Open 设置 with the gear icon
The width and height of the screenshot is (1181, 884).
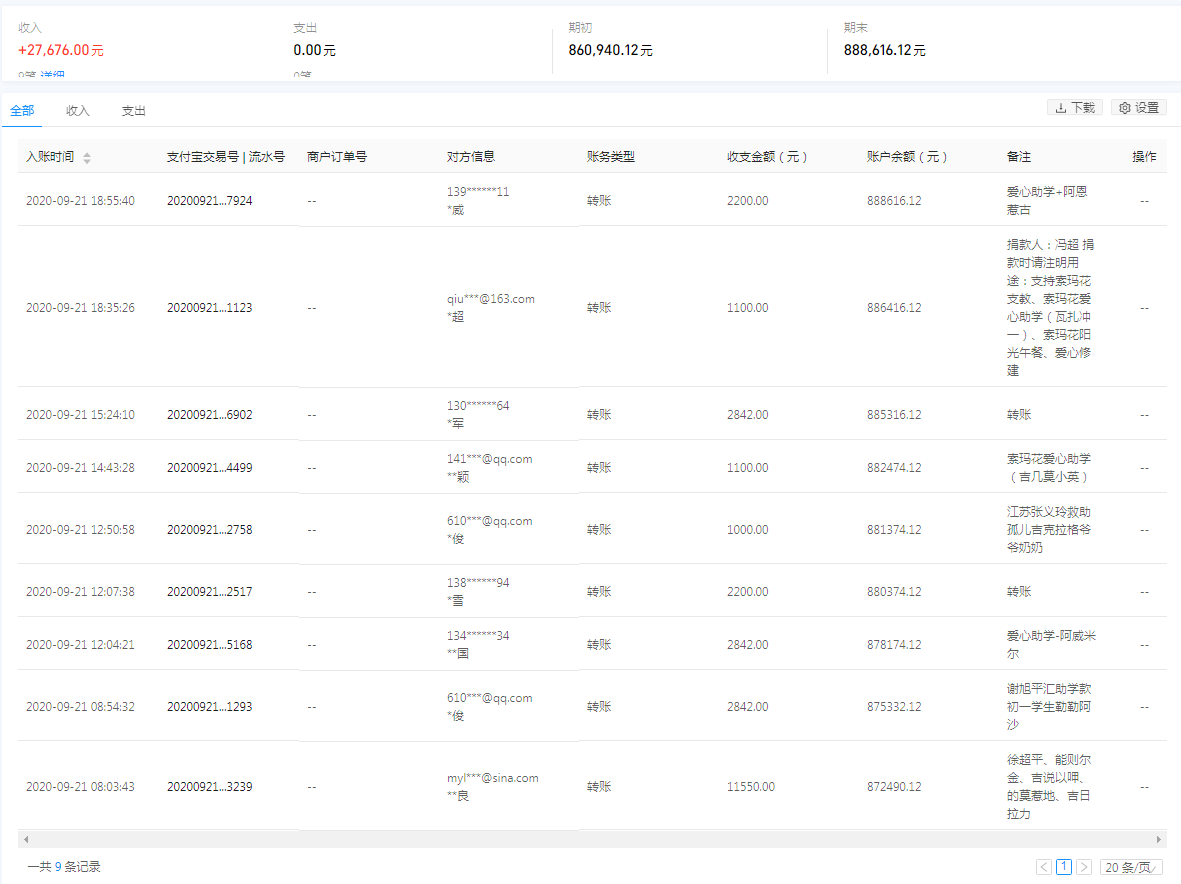[x=1138, y=108]
